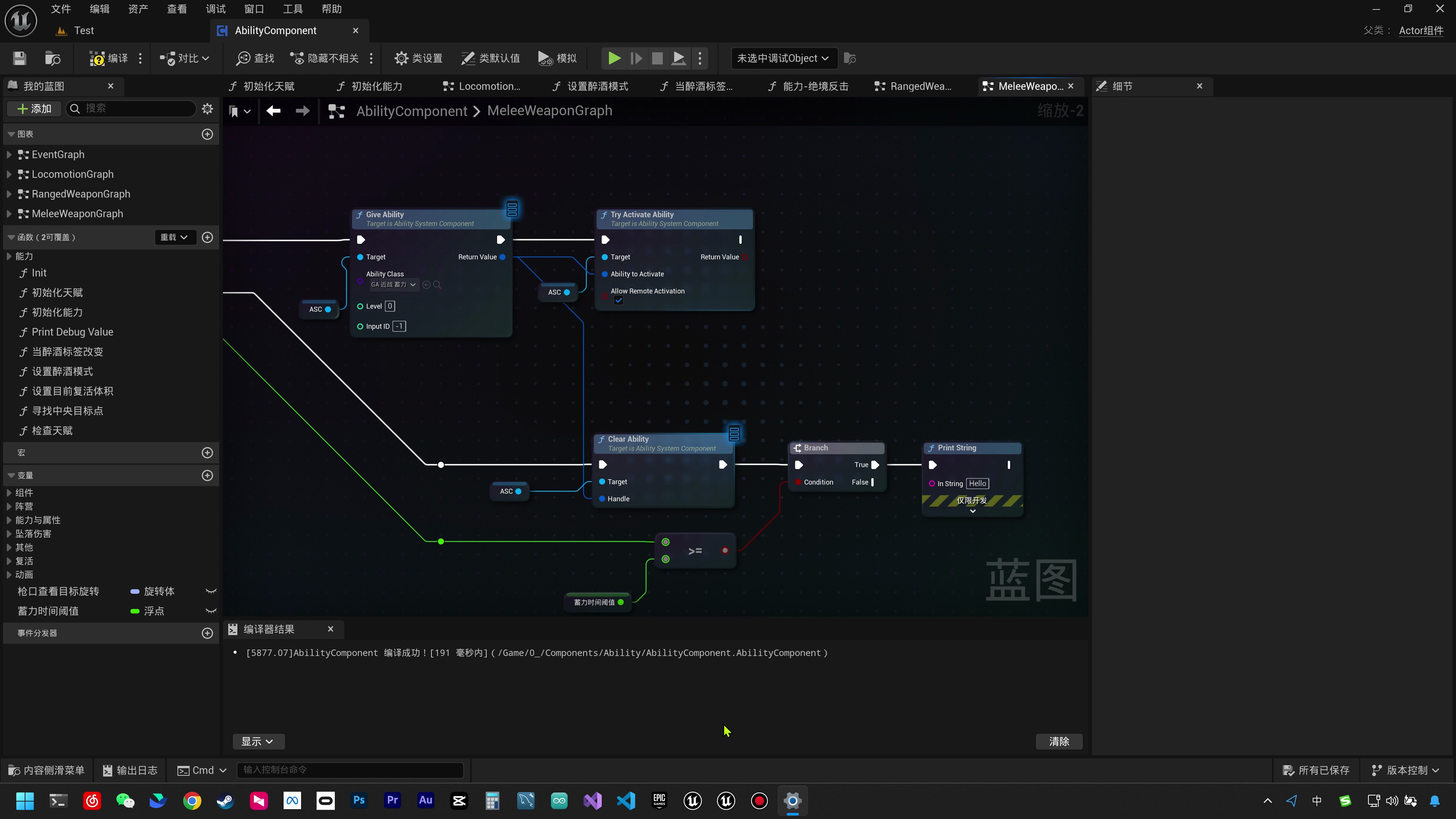The image size is (1456, 819).
Task: Add a new function with plus icon
Action: (x=207, y=237)
